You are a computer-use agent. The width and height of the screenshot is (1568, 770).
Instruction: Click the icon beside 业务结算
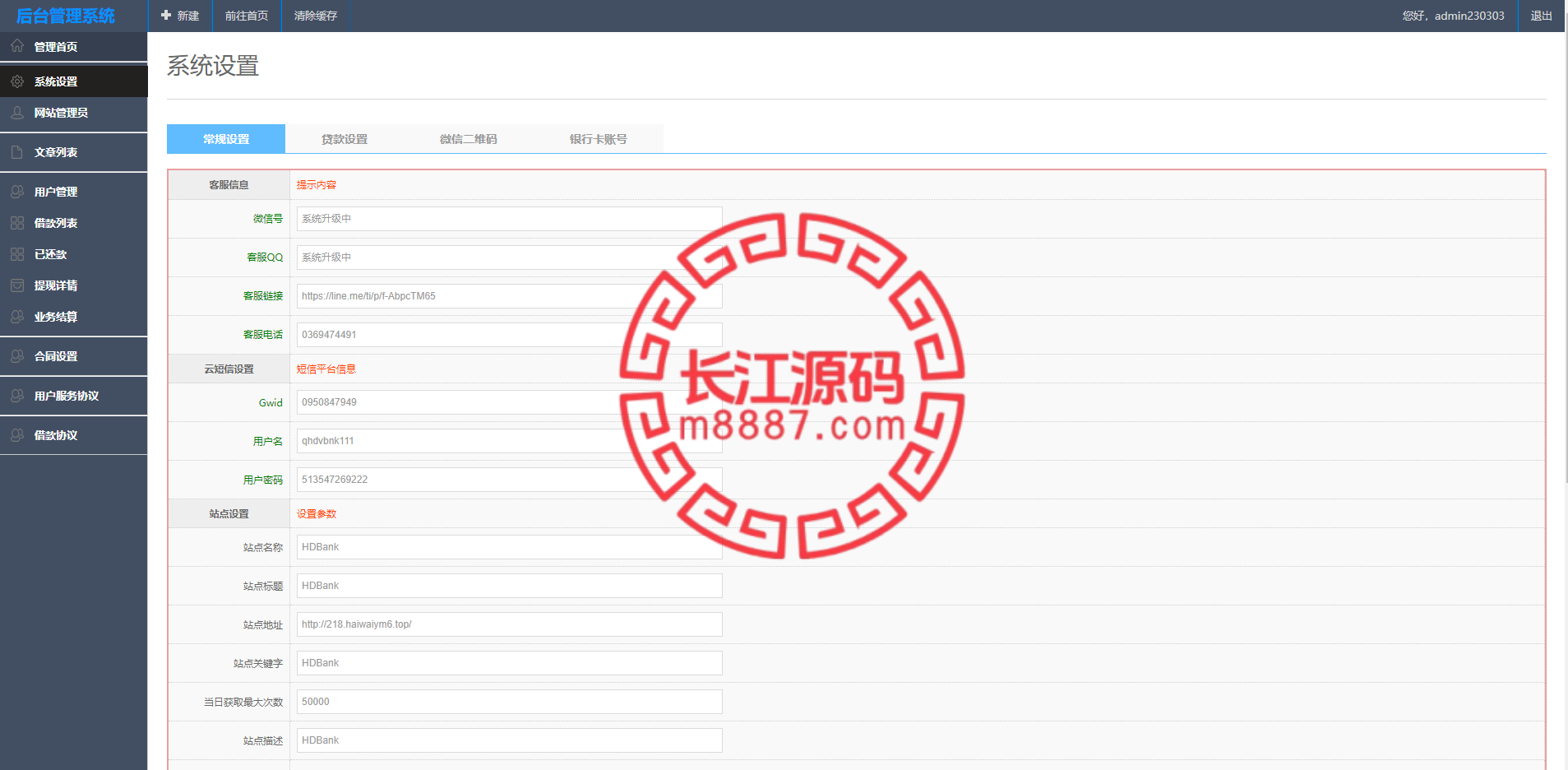click(17, 317)
